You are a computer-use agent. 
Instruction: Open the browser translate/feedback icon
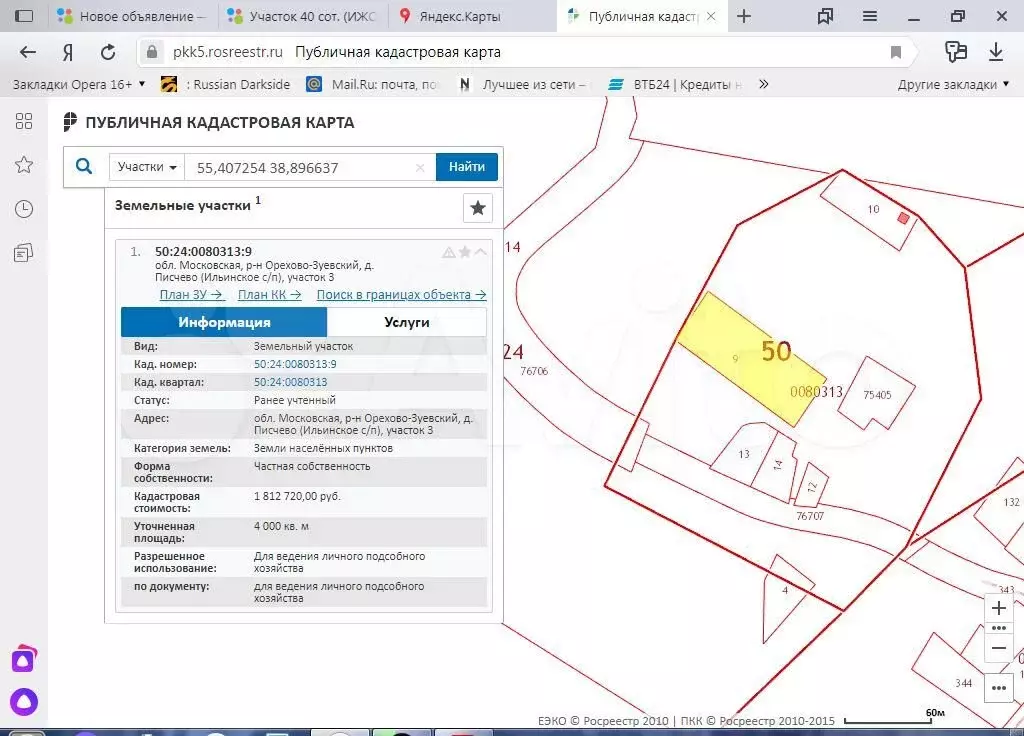tap(955, 52)
